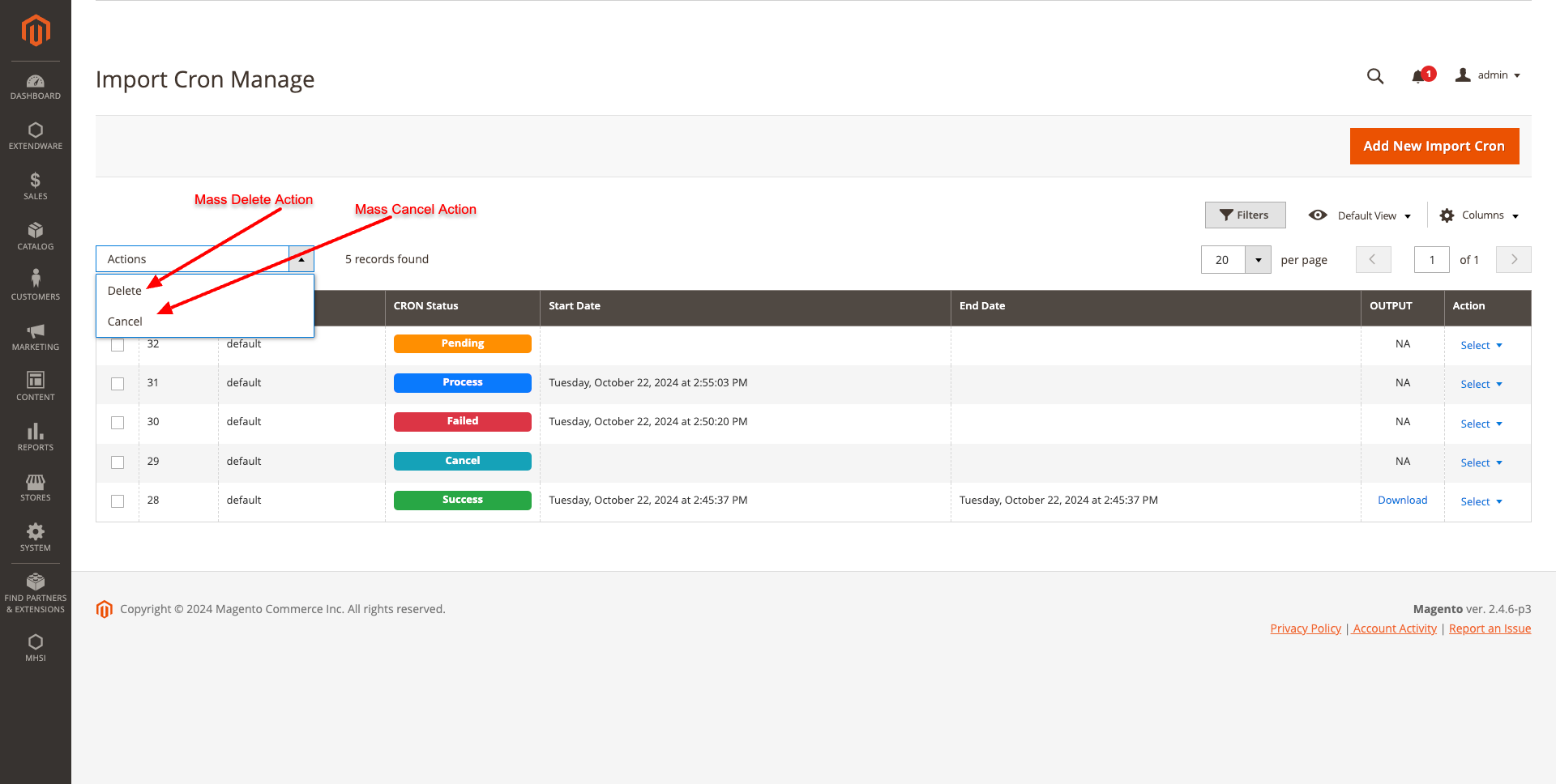This screenshot has height=784, width=1556.
Task: Open the Account Activity link
Action: click(x=1394, y=628)
